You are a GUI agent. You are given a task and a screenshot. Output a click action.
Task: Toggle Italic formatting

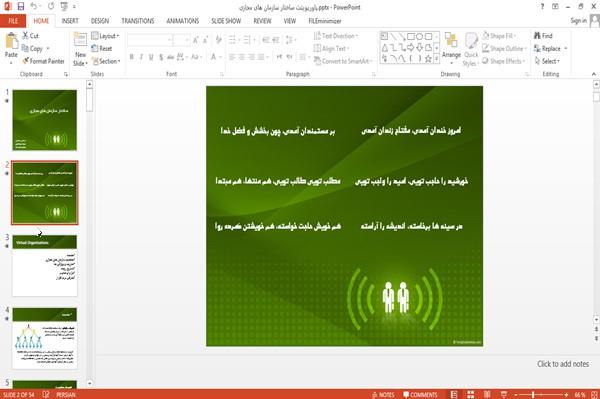point(141,57)
